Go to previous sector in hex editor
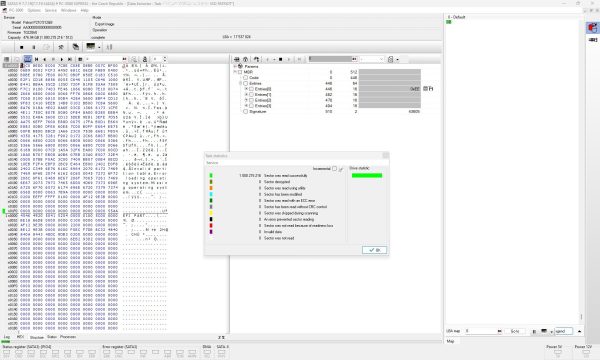The image size is (600, 360). pyautogui.click(x=45, y=59)
